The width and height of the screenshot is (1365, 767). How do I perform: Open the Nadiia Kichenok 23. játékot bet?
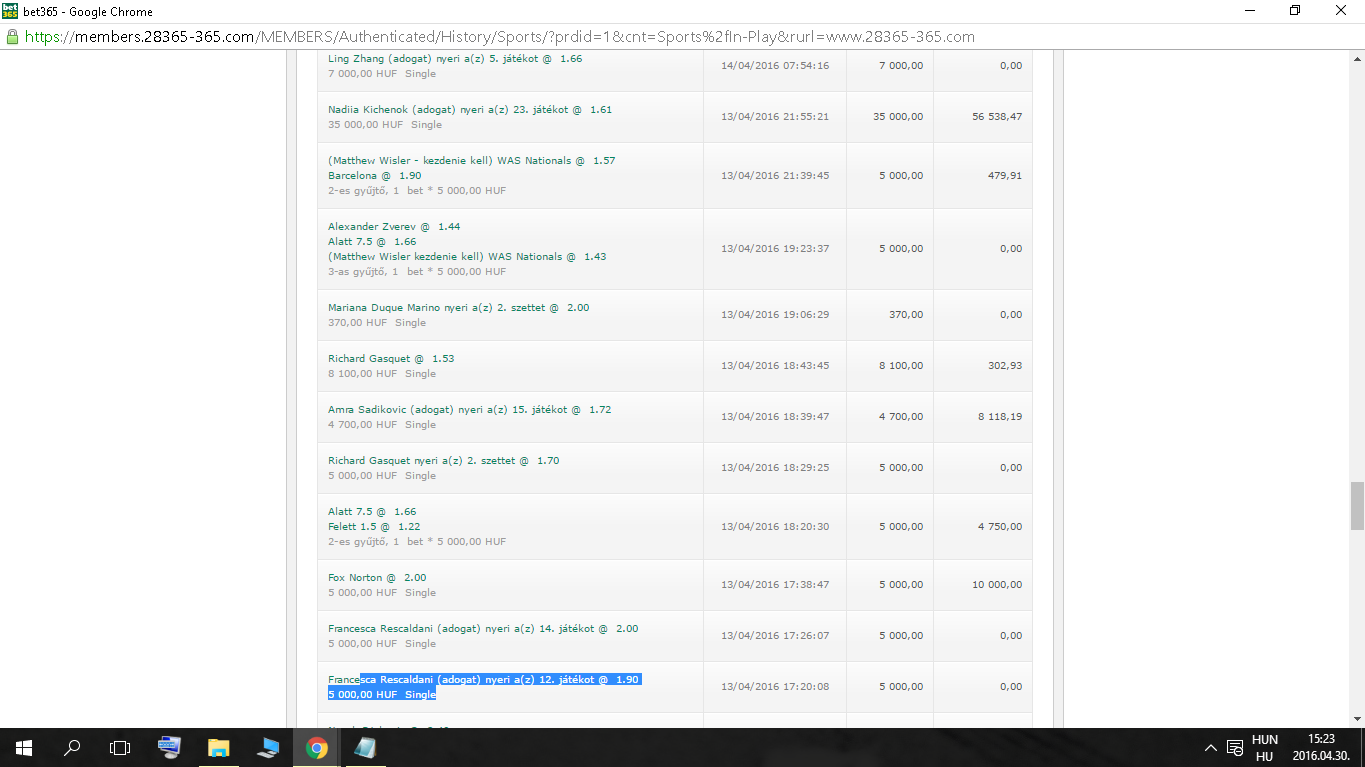470,110
